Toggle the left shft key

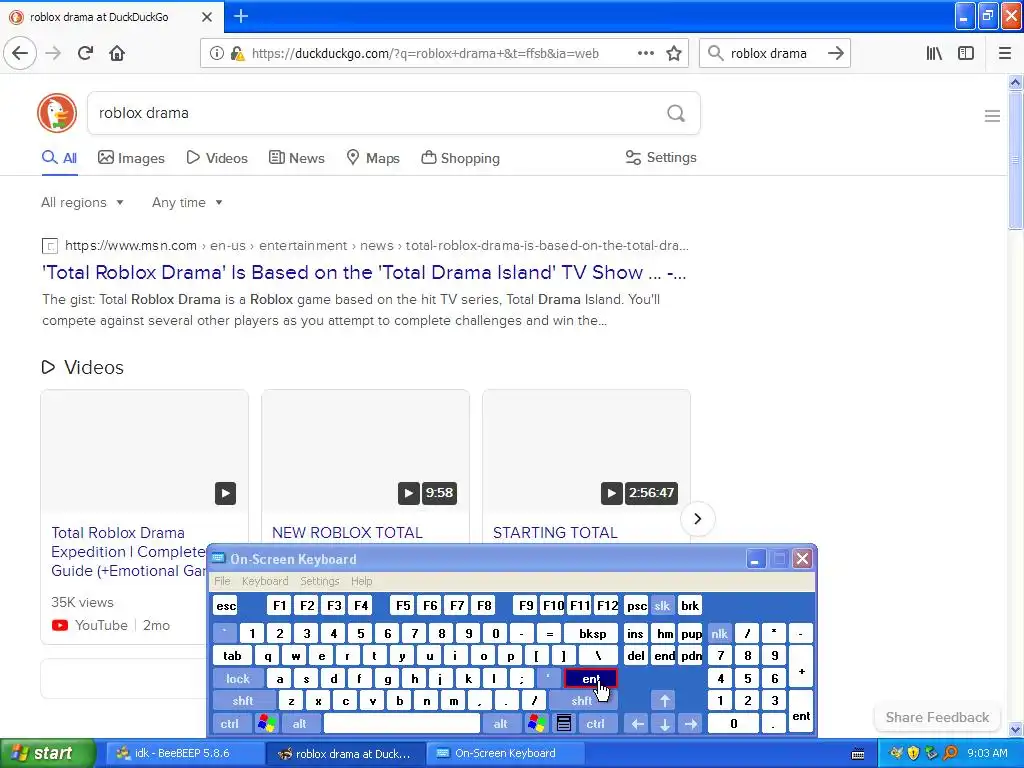pos(243,701)
